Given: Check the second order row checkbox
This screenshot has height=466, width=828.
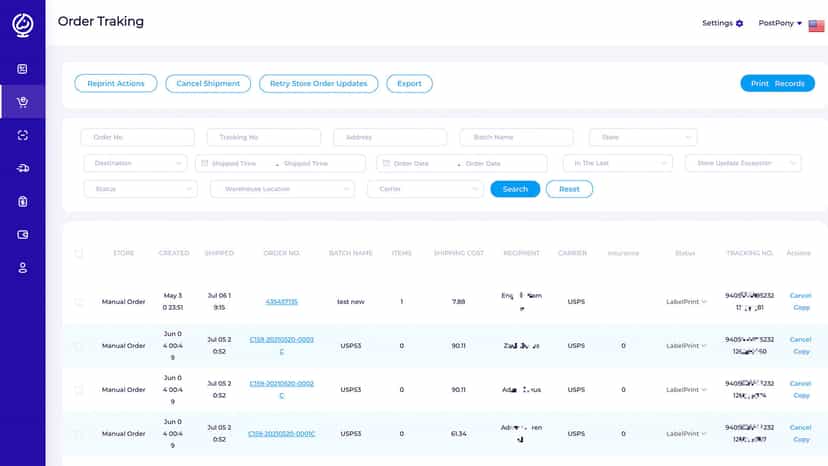Looking at the screenshot, I should [79, 346].
